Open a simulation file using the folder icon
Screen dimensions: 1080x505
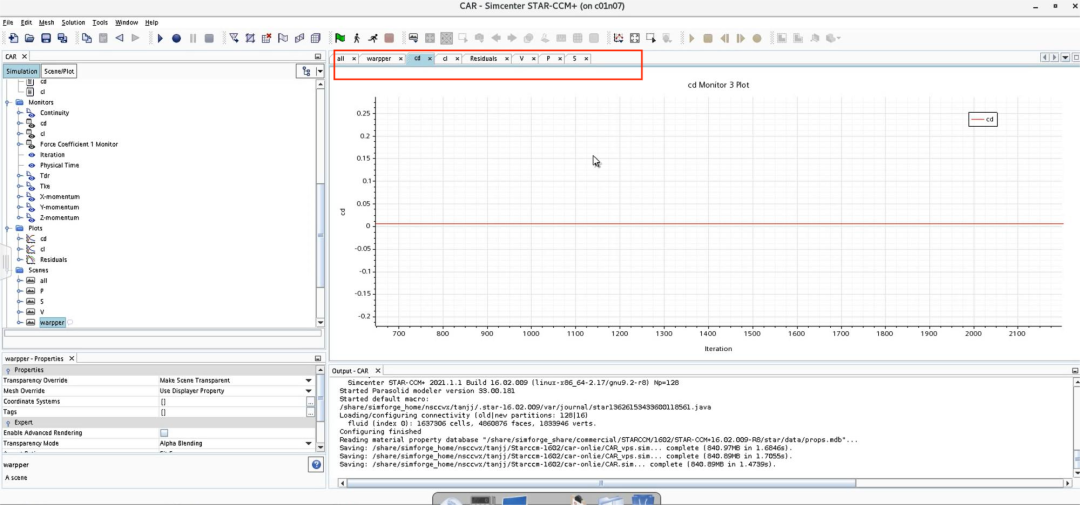30,39
